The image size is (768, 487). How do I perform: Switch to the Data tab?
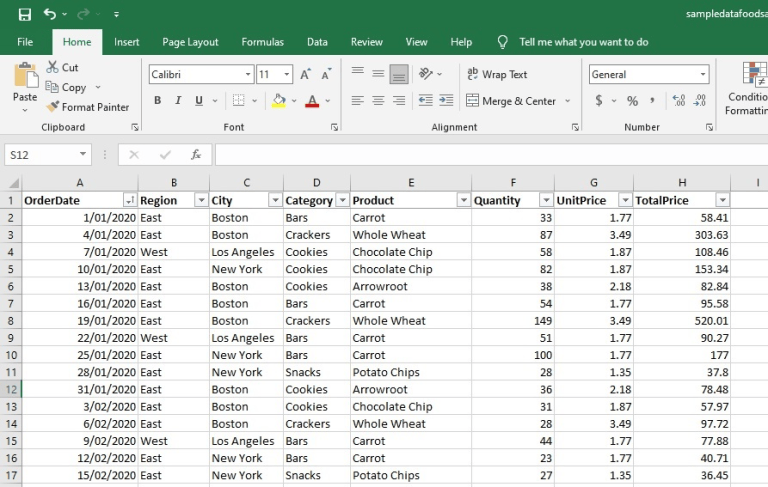tap(317, 42)
